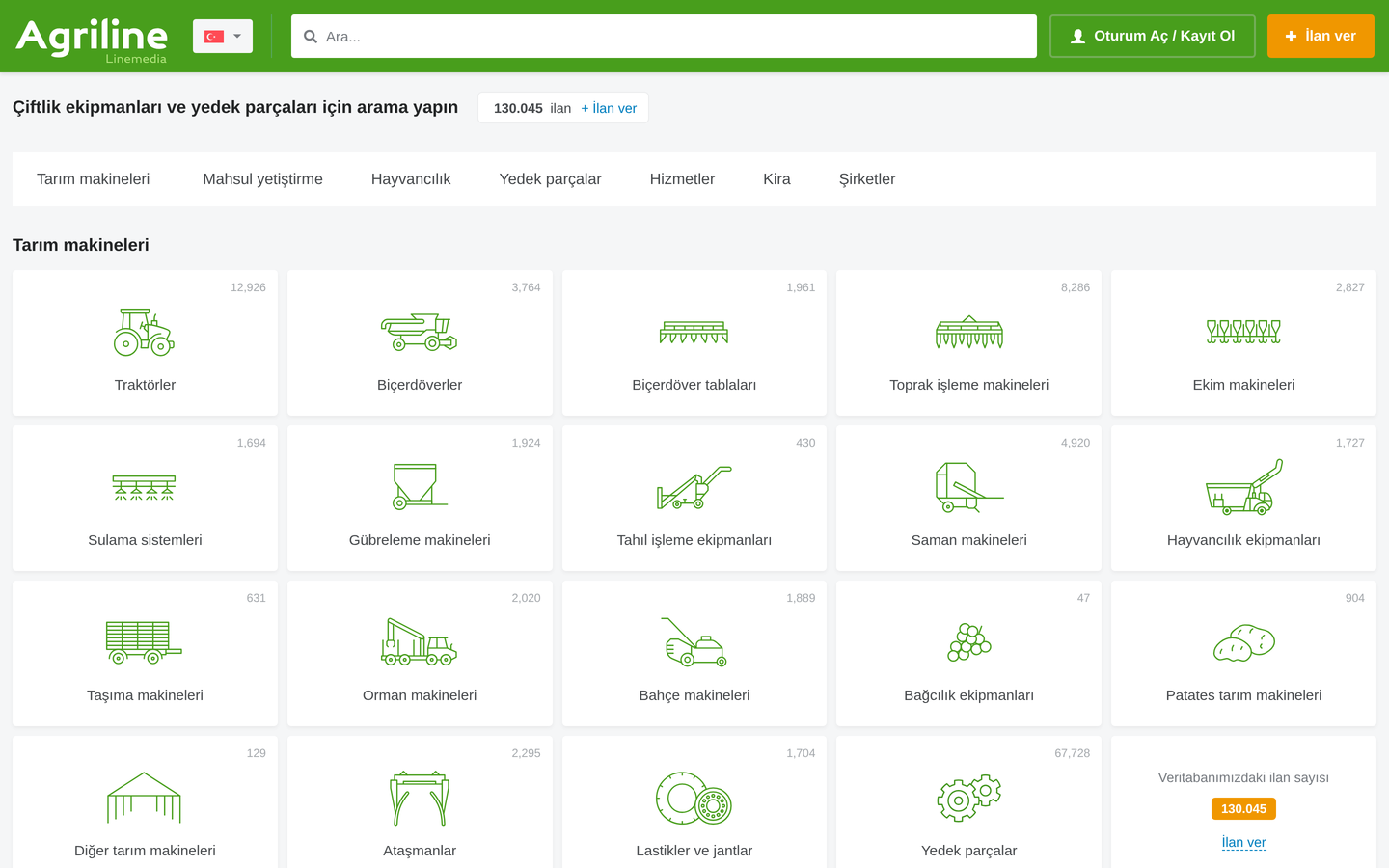
Task: Click the Agriline logo
Action: [x=92, y=40]
